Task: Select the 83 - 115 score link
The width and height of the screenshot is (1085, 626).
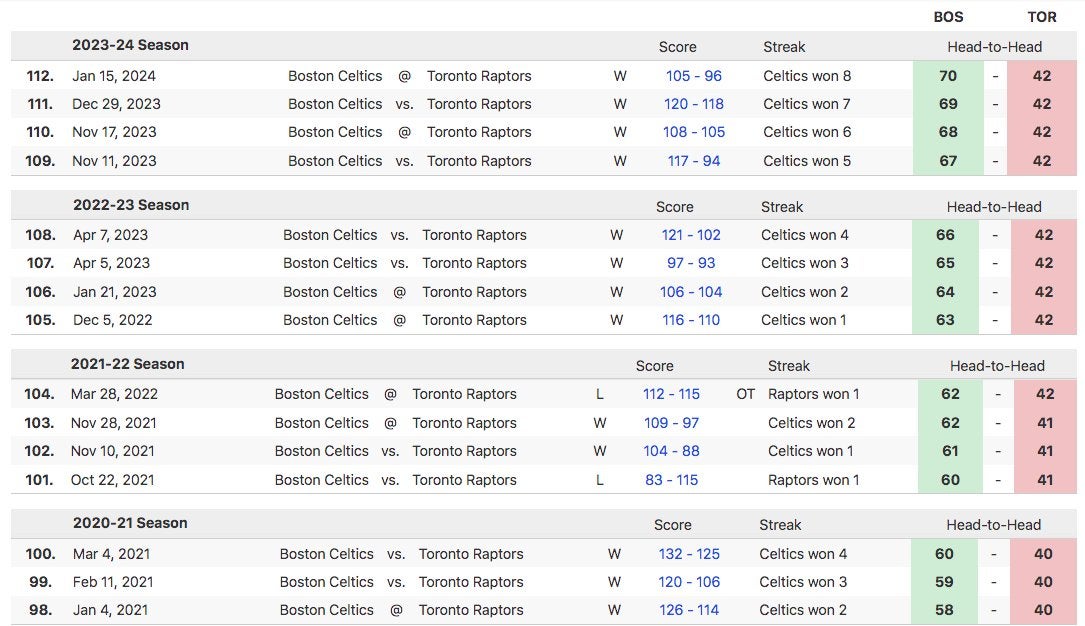Action: 671,480
